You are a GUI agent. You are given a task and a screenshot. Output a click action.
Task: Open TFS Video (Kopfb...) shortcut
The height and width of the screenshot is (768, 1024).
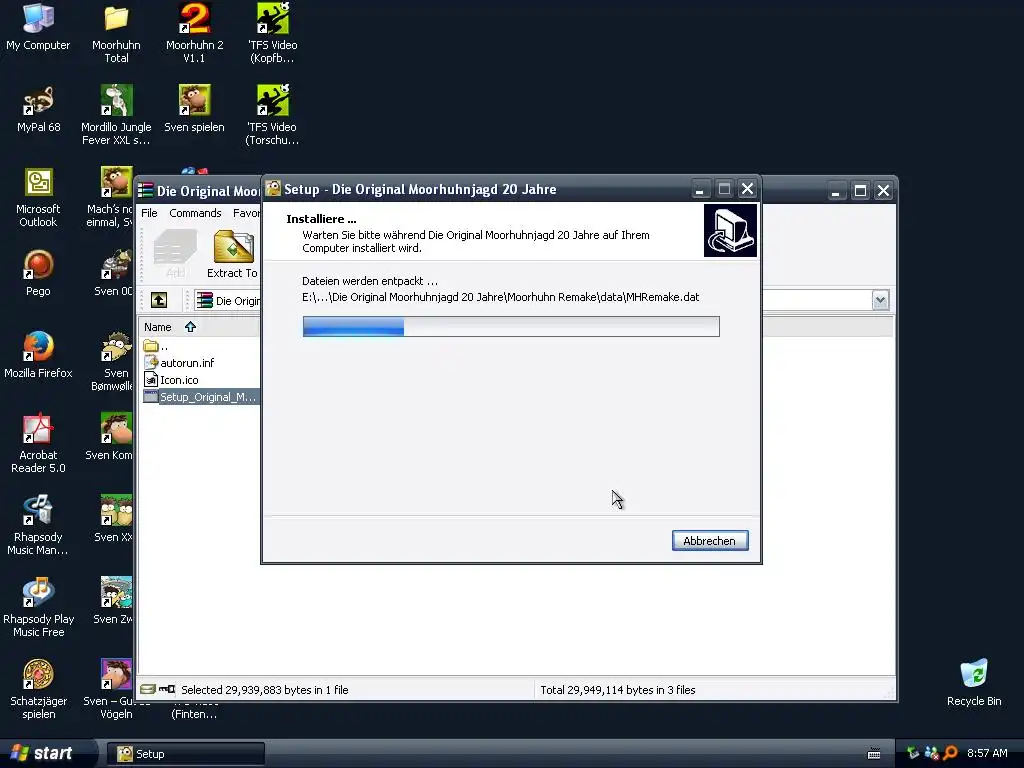click(x=272, y=34)
